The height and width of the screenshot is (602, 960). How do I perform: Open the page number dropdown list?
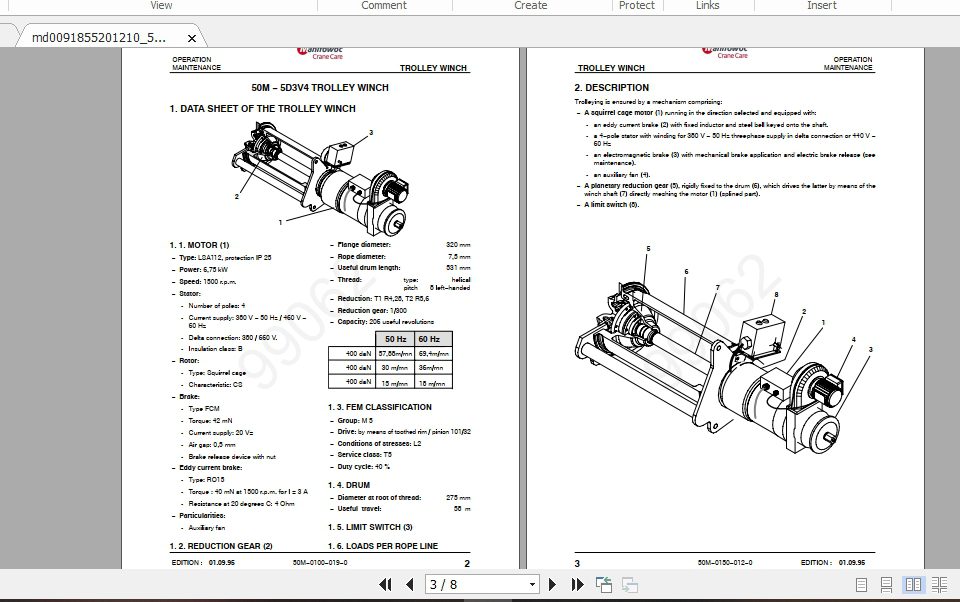click(x=533, y=585)
